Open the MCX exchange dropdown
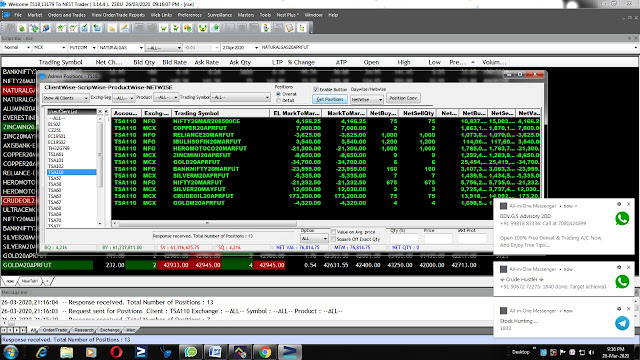Viewport: 640px width, 360px height. point(49,48)
